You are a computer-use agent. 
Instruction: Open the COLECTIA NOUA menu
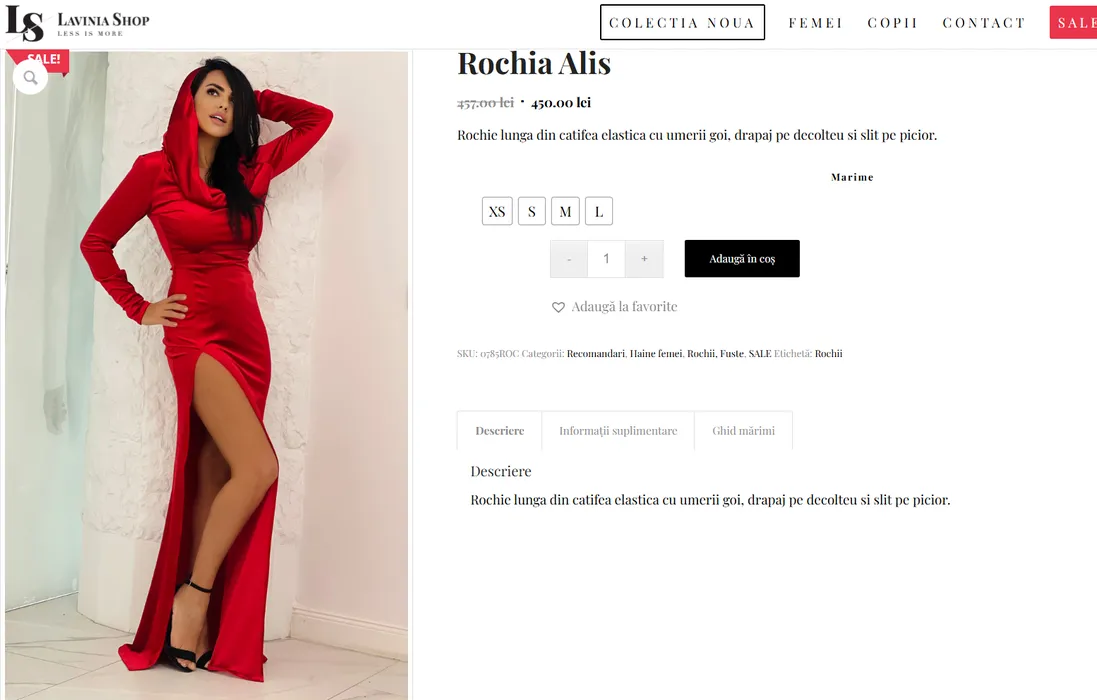click(682, 22)
